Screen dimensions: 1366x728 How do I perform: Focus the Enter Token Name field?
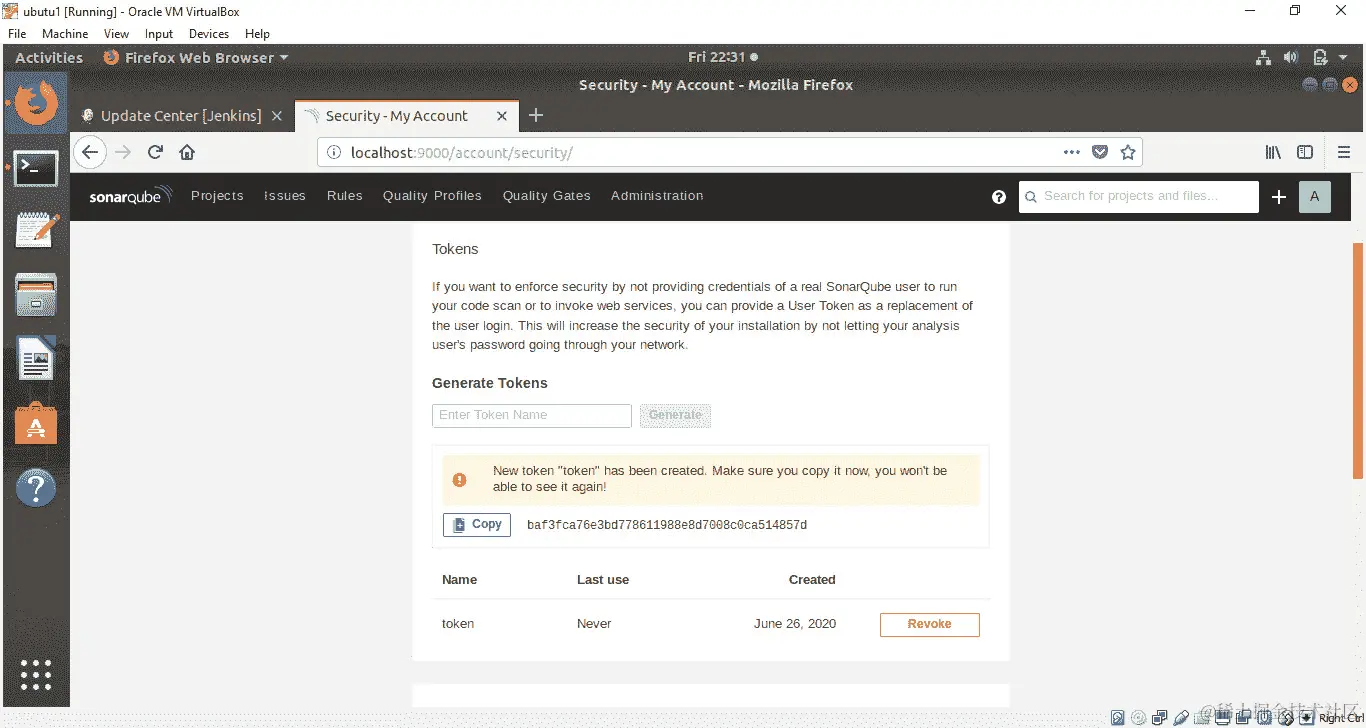click(532, 415)
